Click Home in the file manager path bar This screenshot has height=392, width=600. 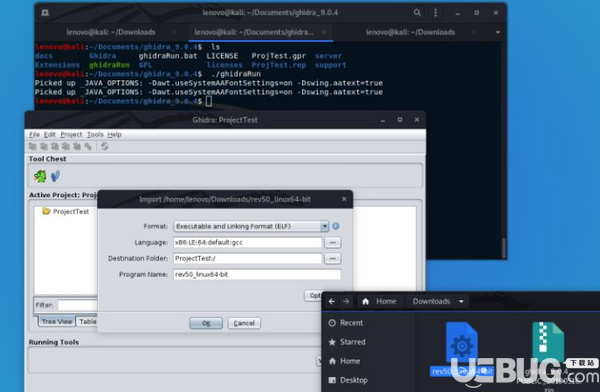380,302
